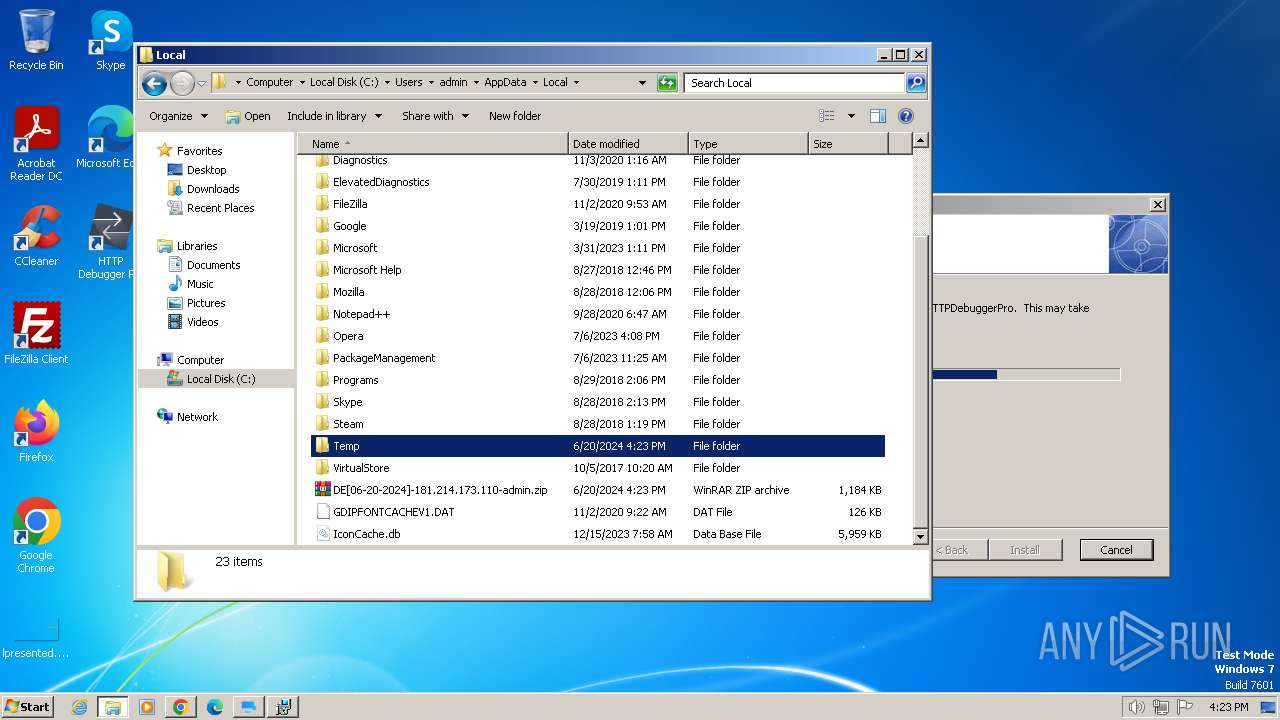Sort by the Size column header
The image size is (1280, 720).
click(848, 144)
